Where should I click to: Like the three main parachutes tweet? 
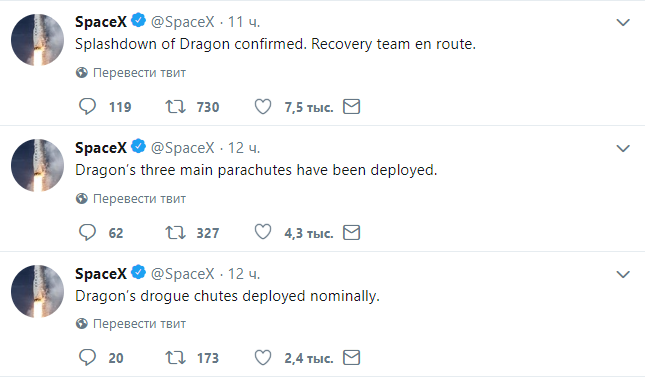(263, 232)
